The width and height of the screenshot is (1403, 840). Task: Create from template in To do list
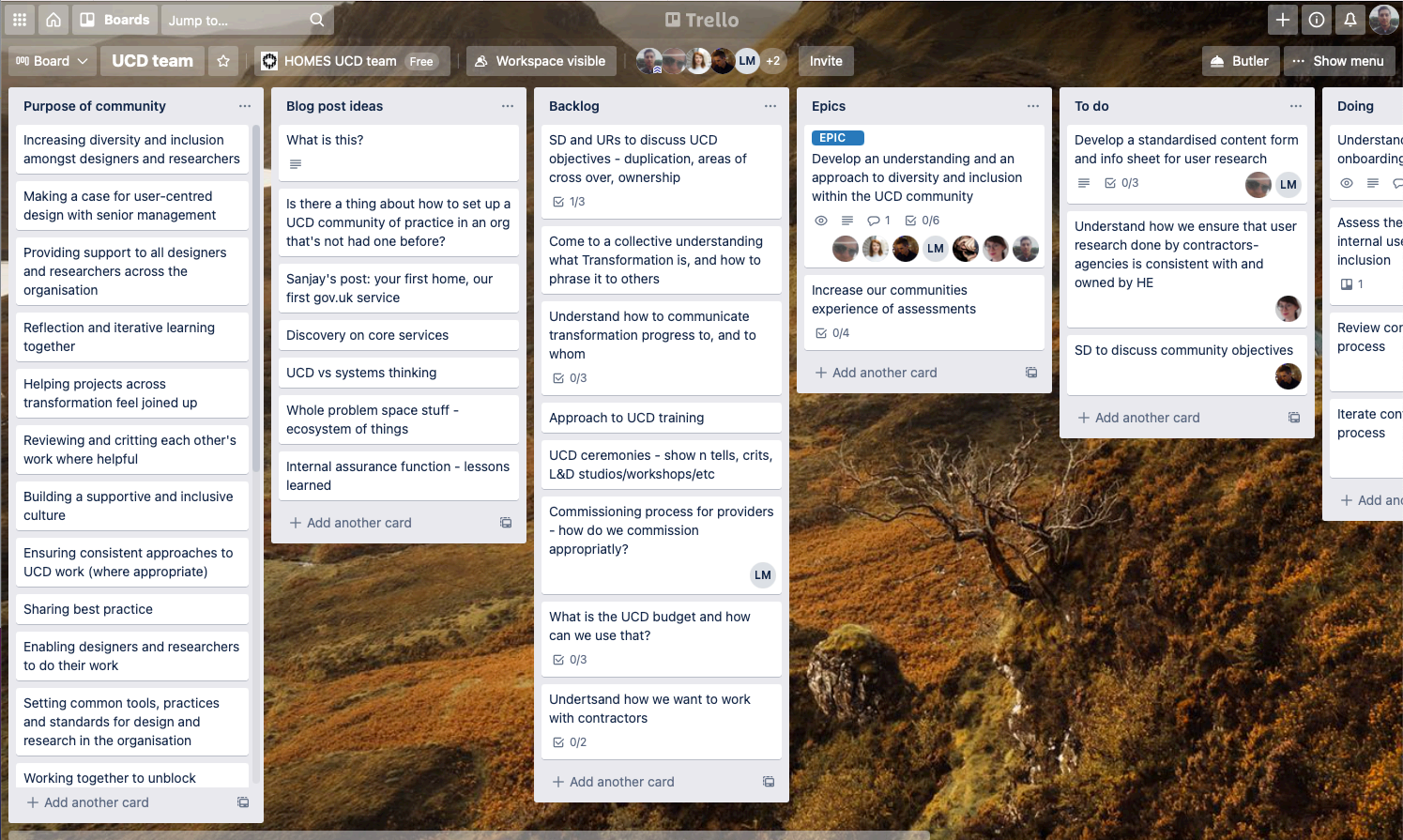1294,418
